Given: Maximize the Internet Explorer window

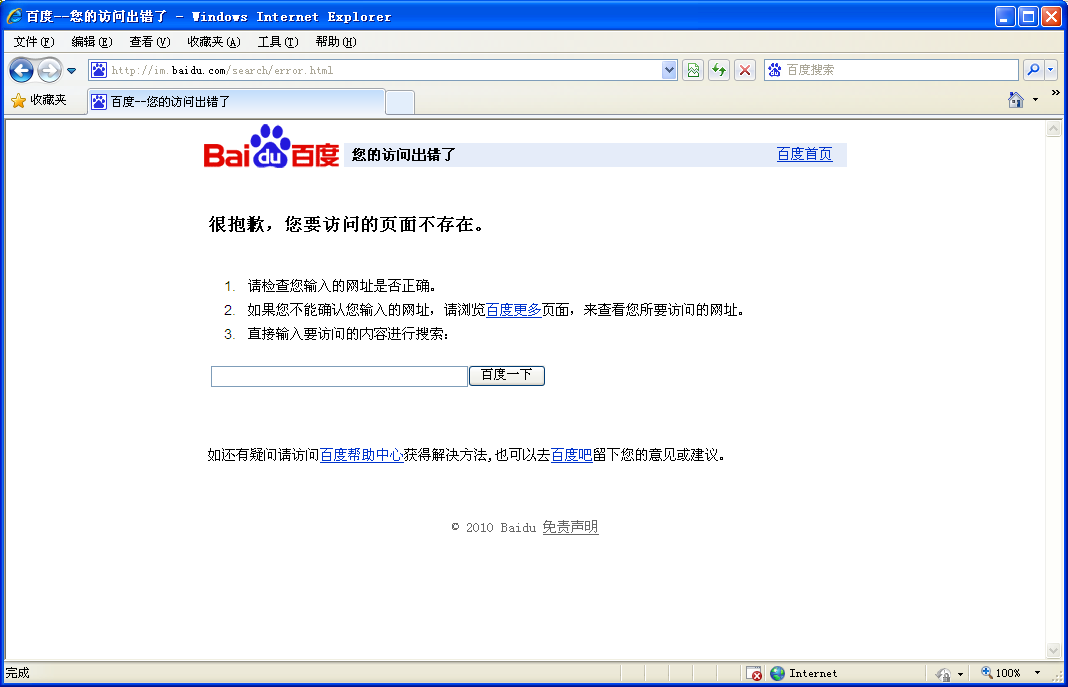Looking at the screenshot, I should click(1028, 16).
